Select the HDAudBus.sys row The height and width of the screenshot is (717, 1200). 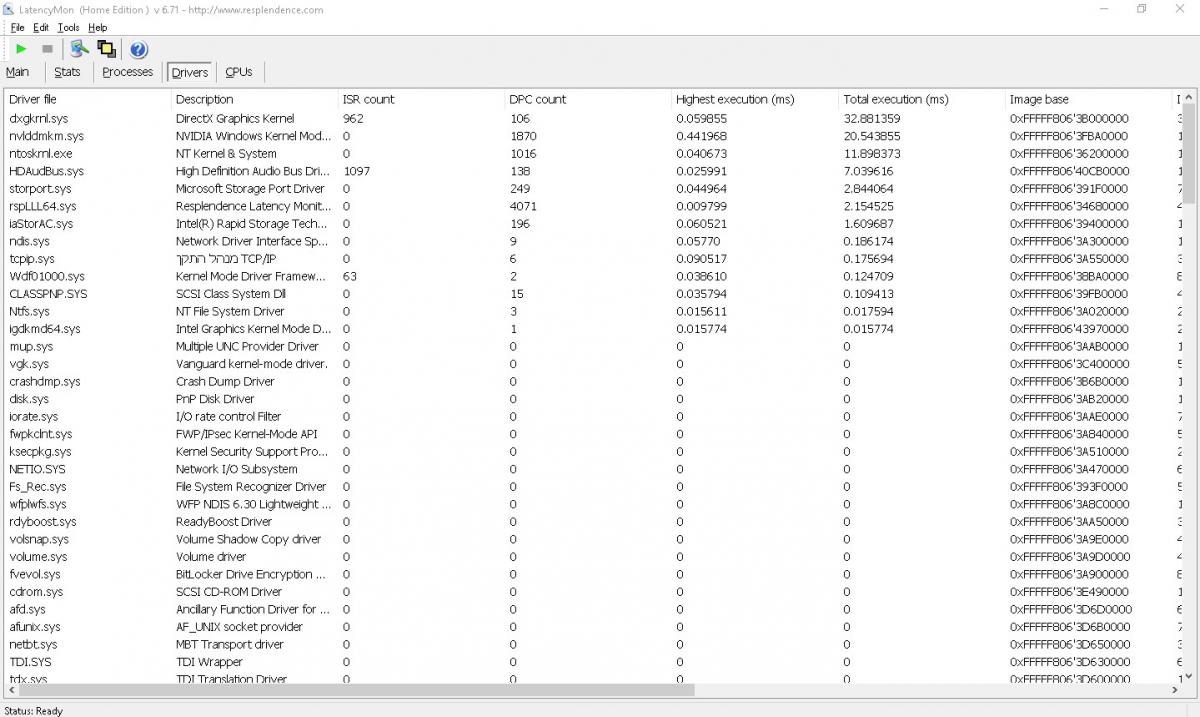(592, 171)
